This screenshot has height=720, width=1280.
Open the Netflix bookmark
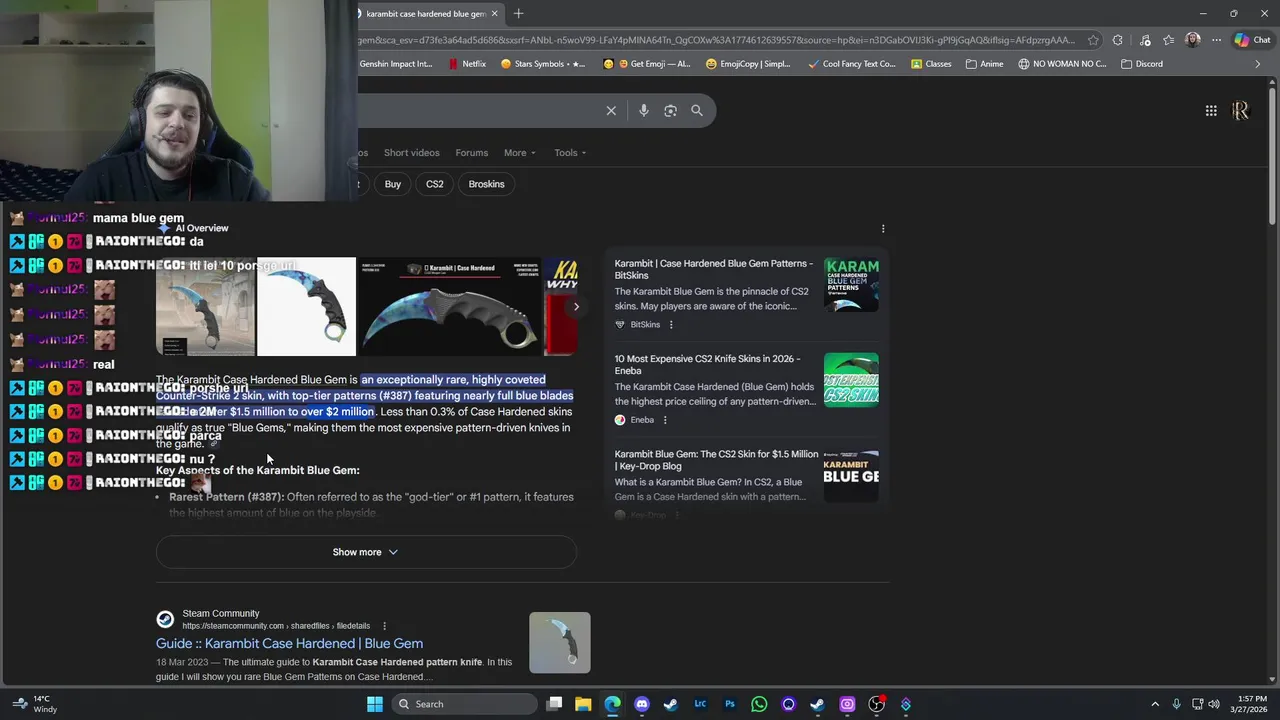(467, 64)
